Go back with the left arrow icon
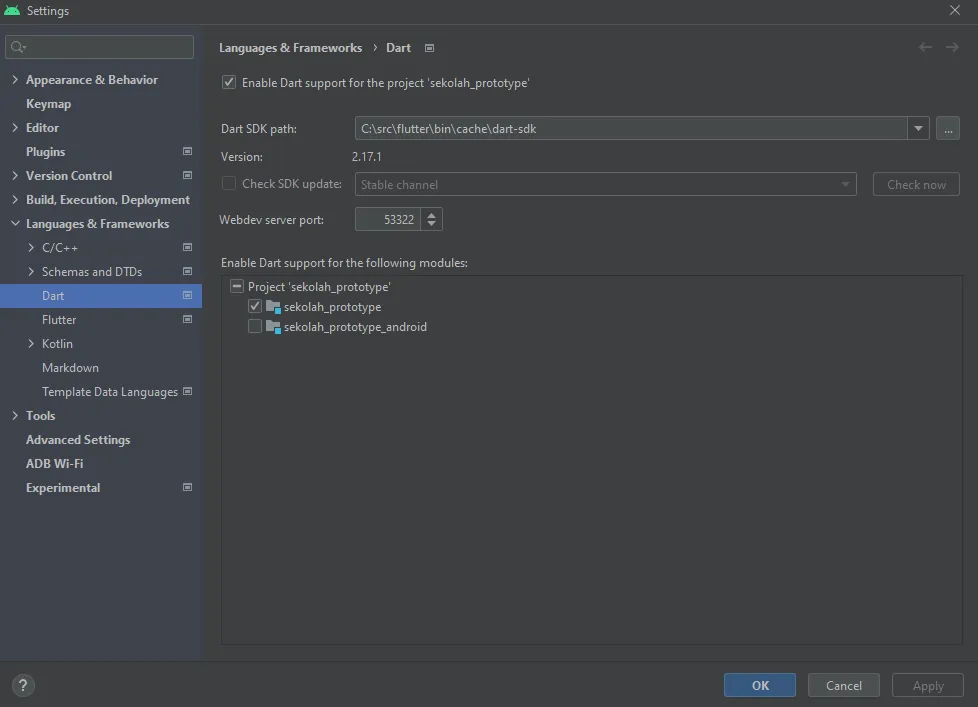The height and width of the screenshot is (707, 978). pos(925,47)
